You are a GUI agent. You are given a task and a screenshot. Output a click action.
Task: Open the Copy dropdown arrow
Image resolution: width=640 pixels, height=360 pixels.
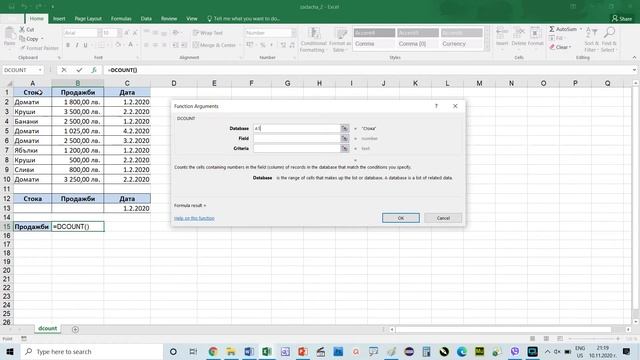click(x=42, y=39)
